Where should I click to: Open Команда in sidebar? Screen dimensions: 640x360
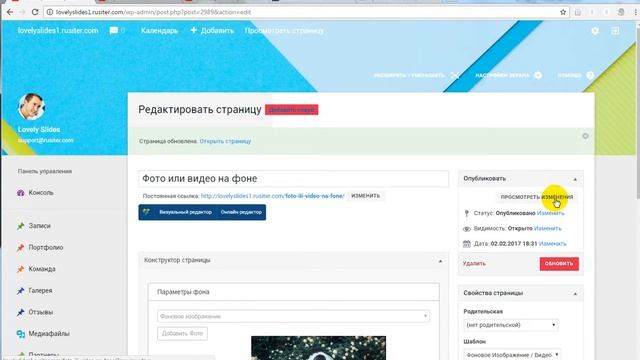click(42, 269)
